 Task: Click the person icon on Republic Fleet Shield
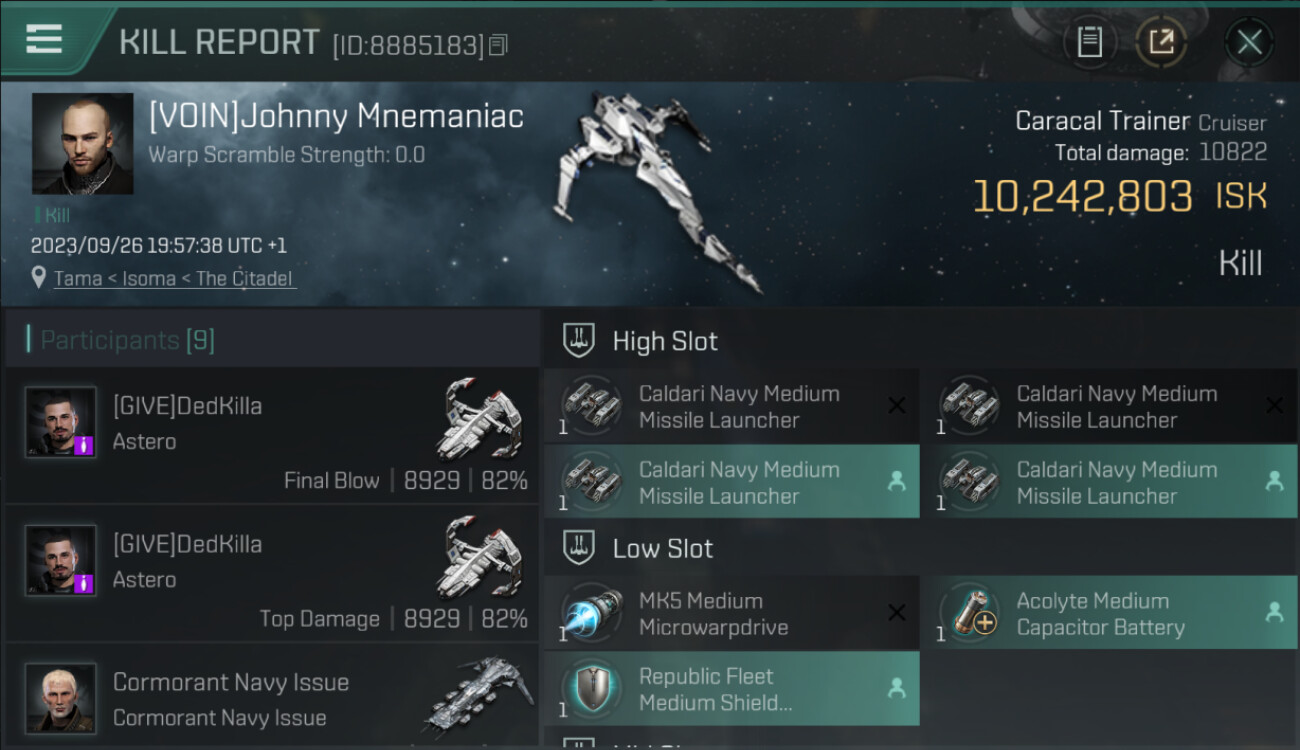coord(897,688)
